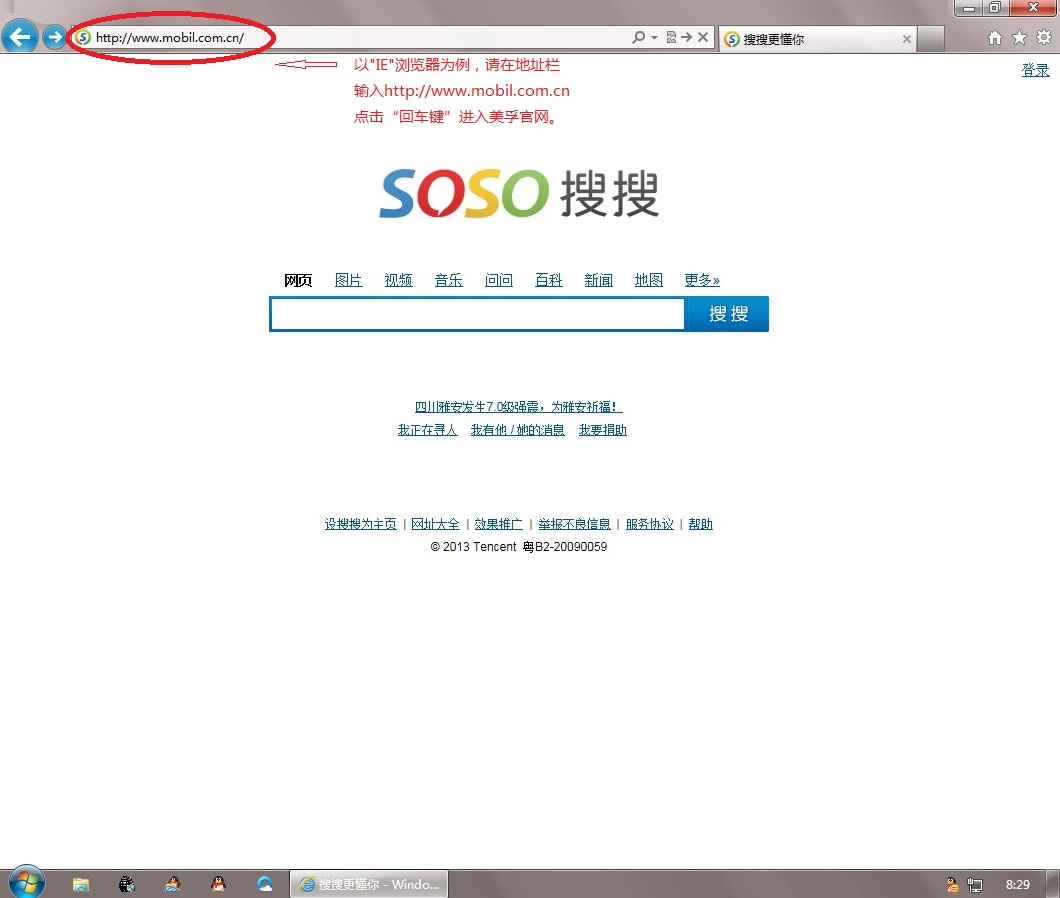The image size is (1060, 898).
Task: Click the stop loading X icon in address bar
Action: coord(703,38)
